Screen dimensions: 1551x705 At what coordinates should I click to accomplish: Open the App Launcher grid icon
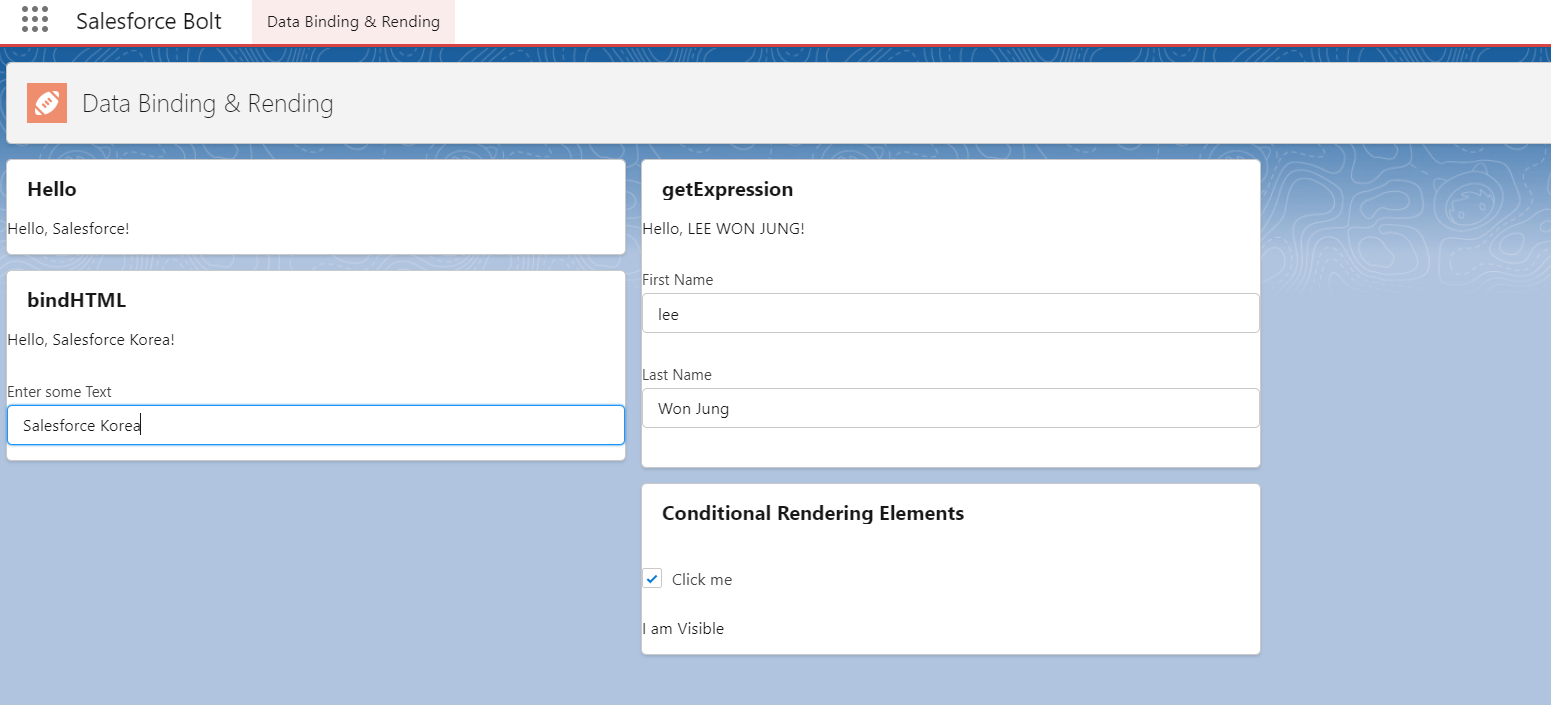pyautogui.click(x=35, y=19)
